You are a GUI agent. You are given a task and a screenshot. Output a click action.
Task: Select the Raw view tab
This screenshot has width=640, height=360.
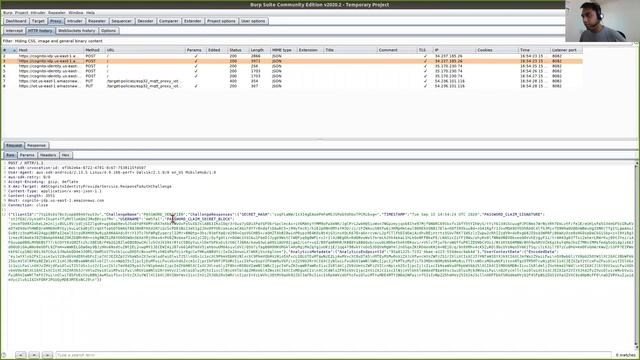10,155
